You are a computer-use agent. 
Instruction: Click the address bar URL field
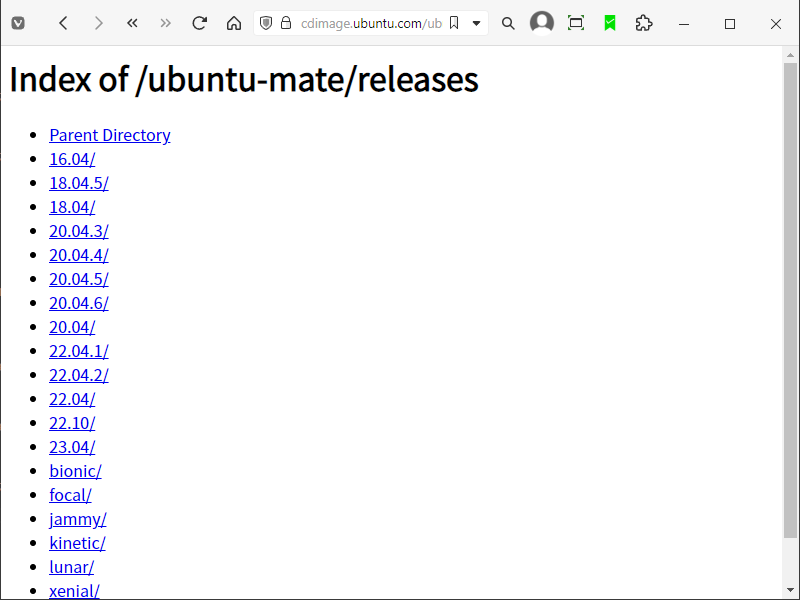point(371,23)
